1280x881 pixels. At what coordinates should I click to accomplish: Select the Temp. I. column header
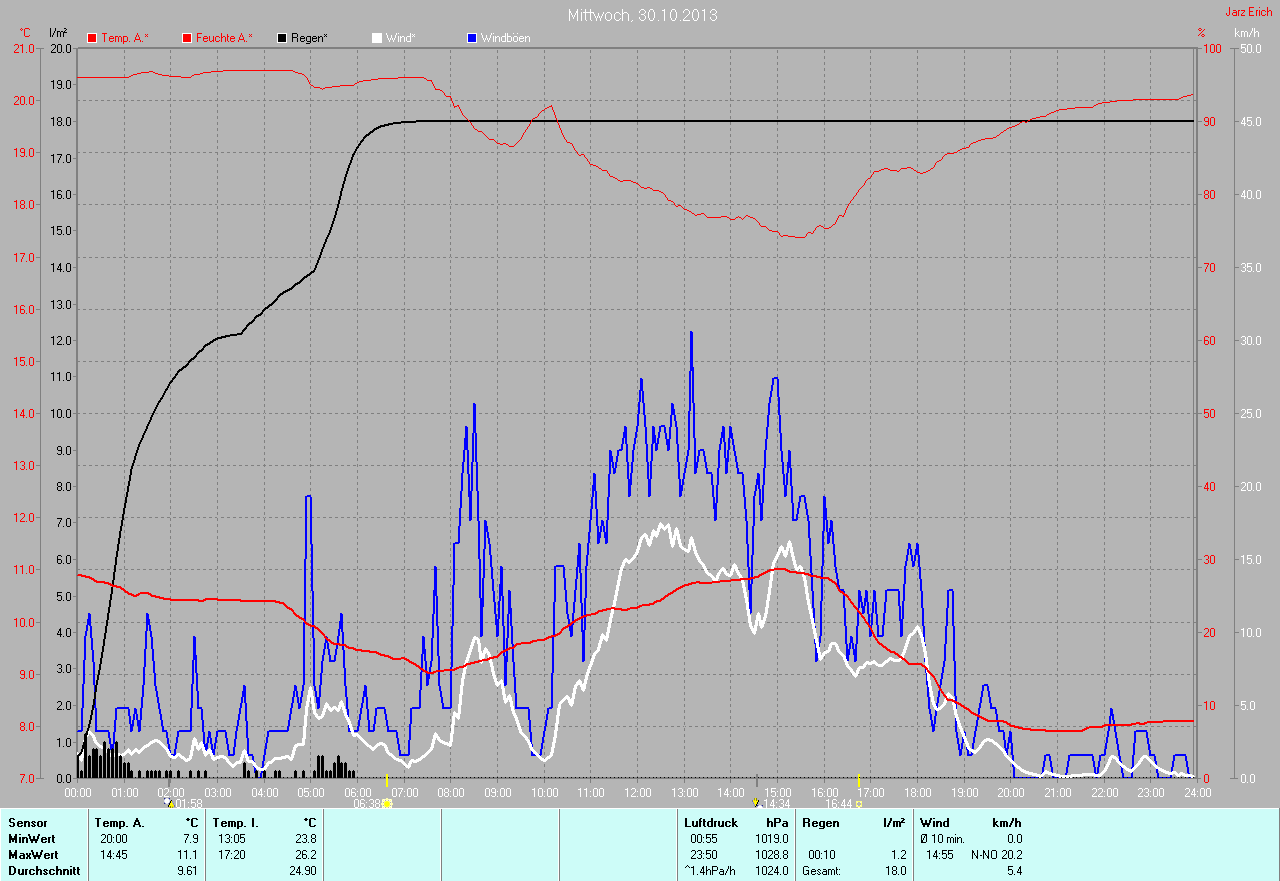(235, 823)
